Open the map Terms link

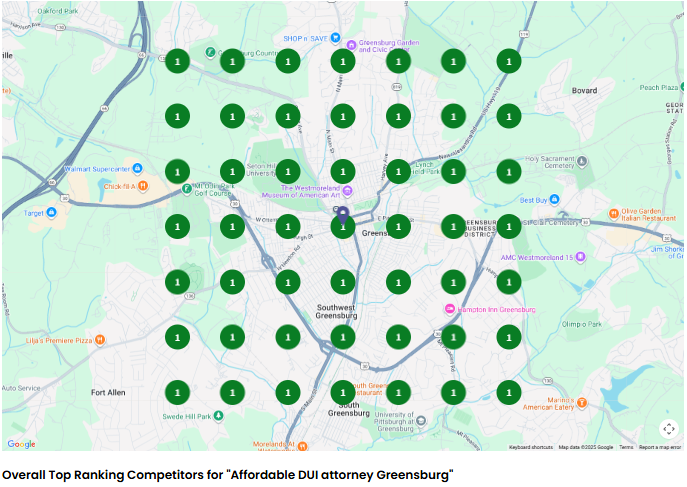(x=626, y=447)
